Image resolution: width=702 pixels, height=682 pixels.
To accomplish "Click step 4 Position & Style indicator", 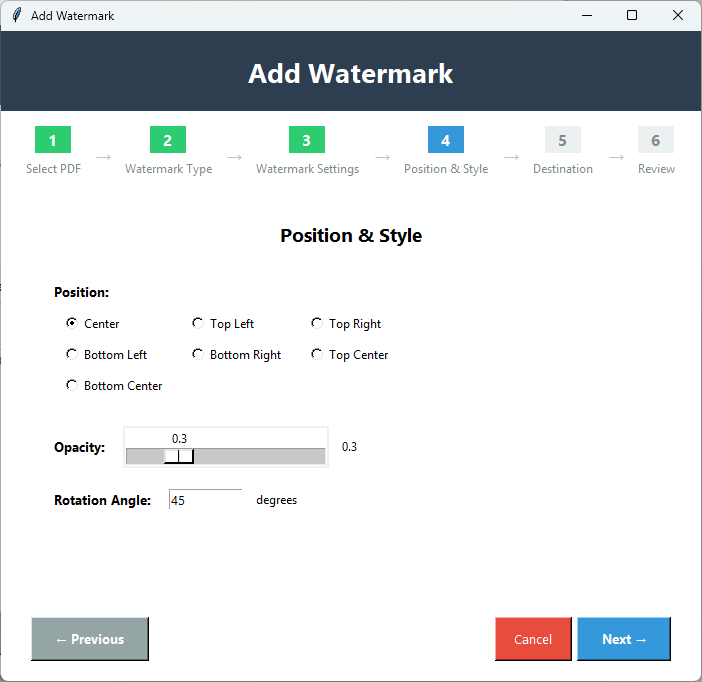I will [x=445, y=140].
